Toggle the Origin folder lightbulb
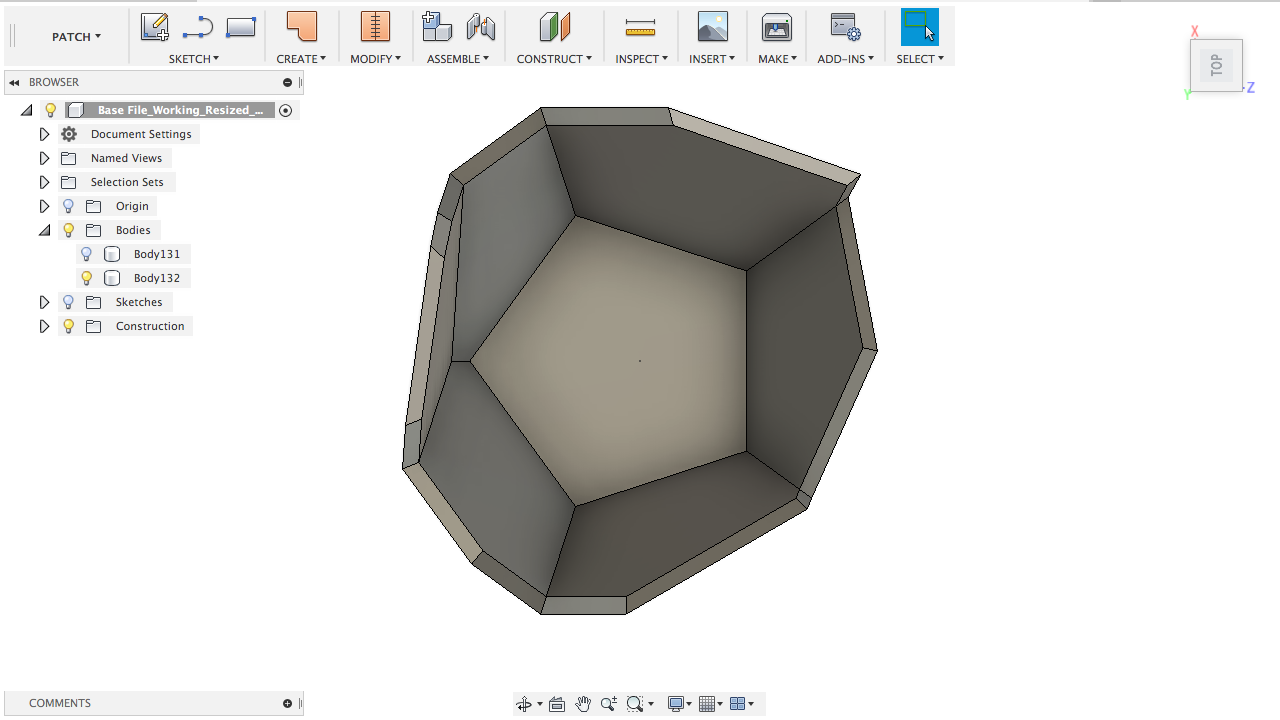This screenshot has height=720, width=1280. (68, 206)
